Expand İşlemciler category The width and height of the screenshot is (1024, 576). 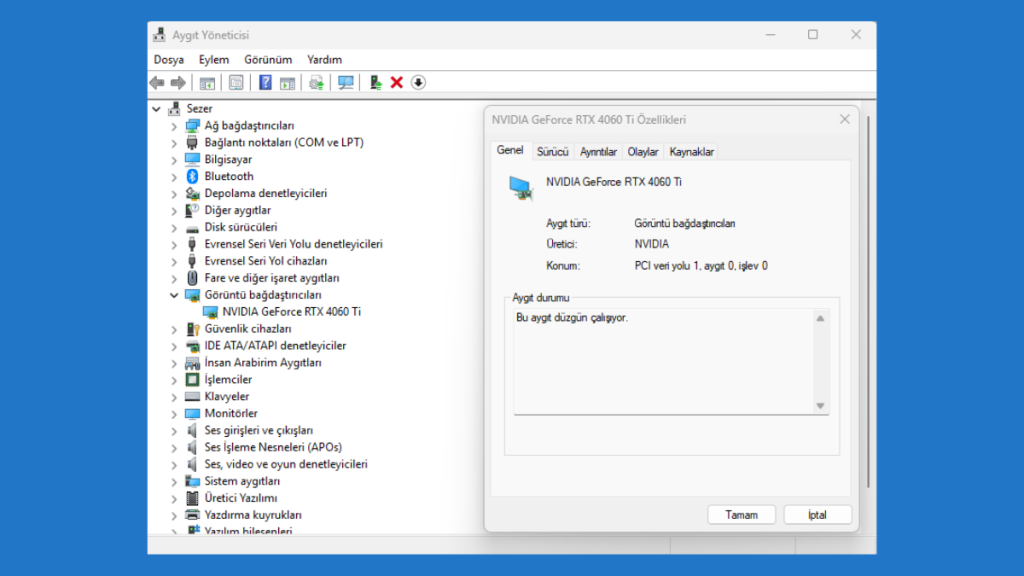[x=174, y=380]
